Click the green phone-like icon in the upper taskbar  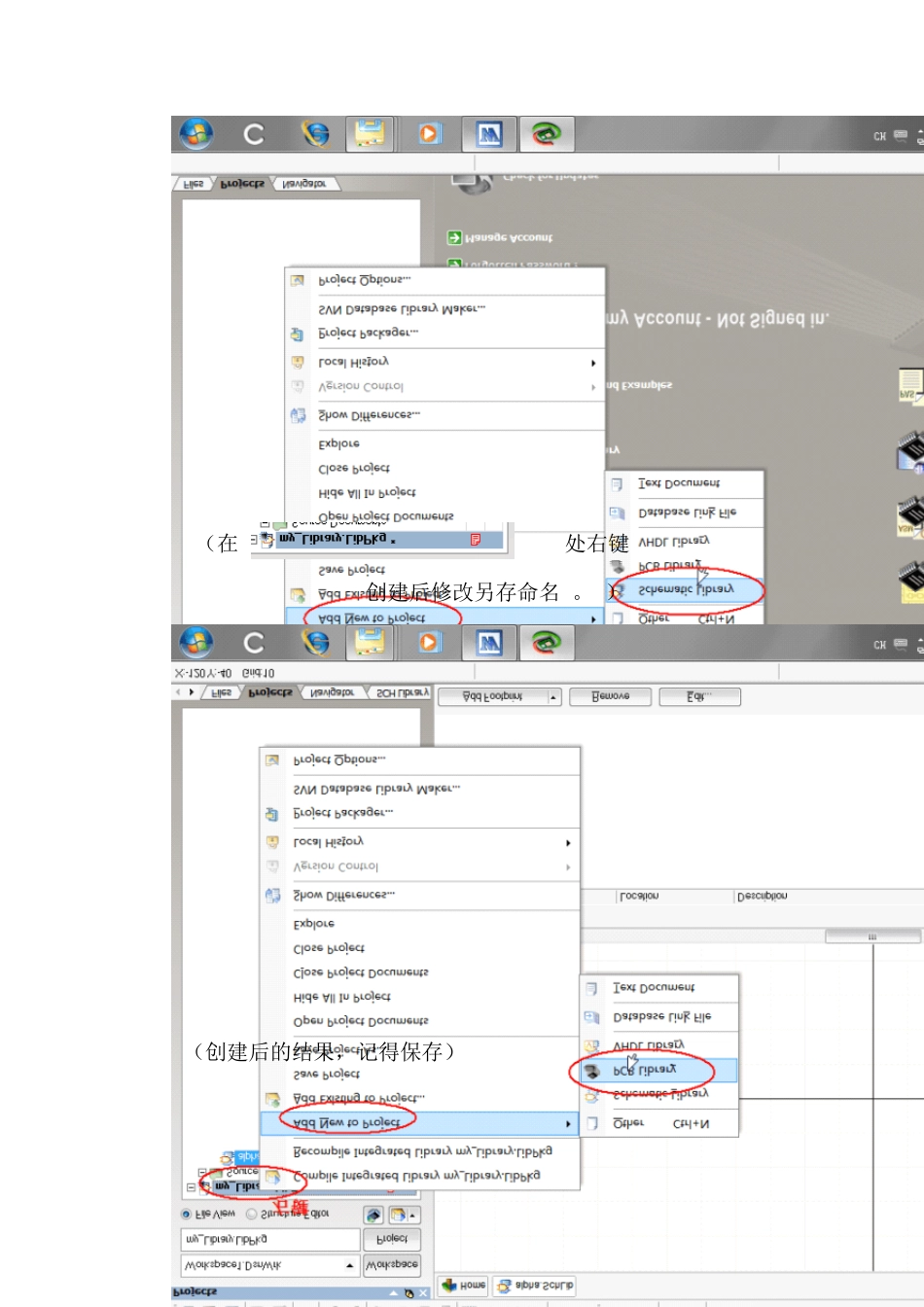547,134
